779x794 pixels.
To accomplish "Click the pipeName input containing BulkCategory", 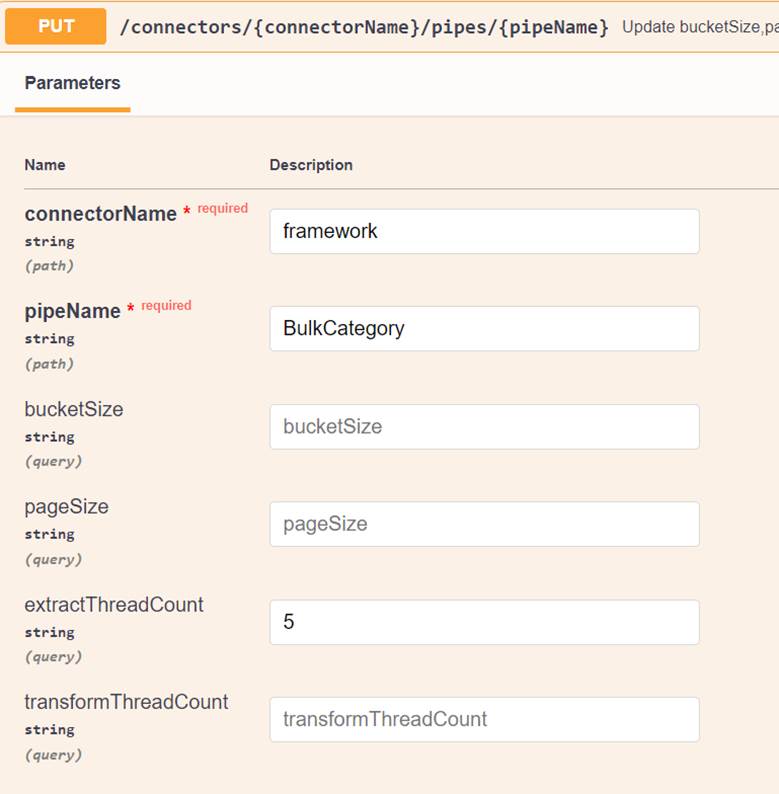I will click(x=485, y=329).
